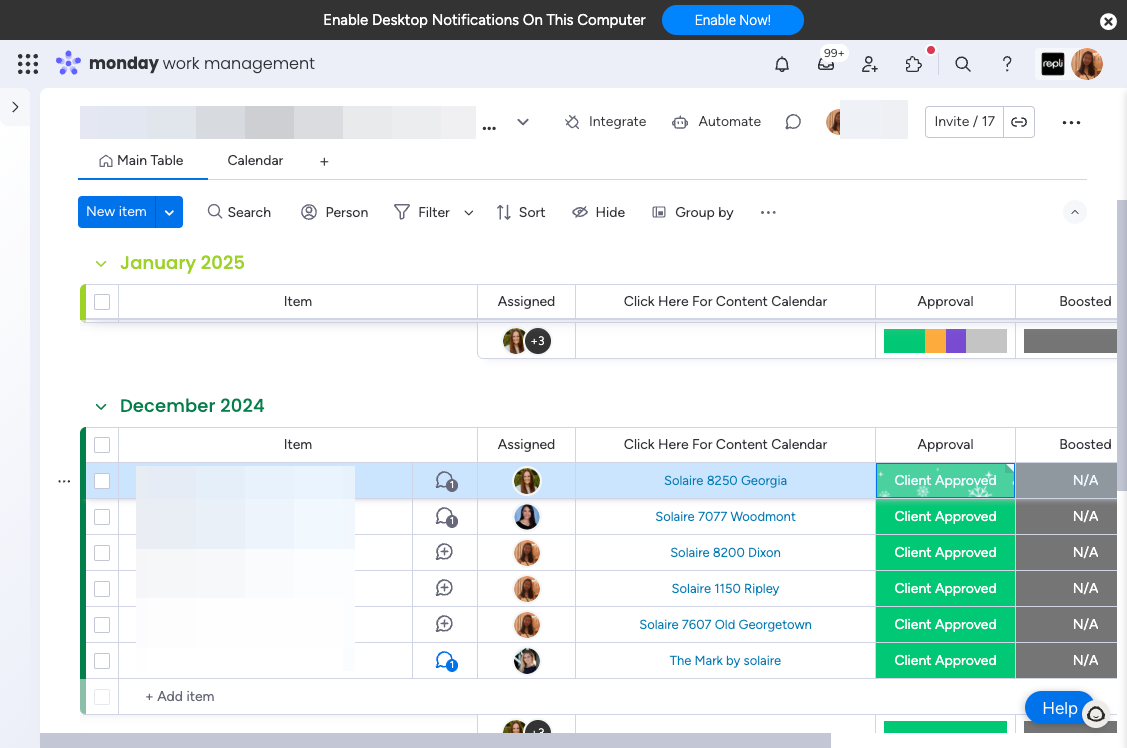The image size is (1127, 748).
Task: Open the user profile avatar in top bar
Action: pos(1087,64)
